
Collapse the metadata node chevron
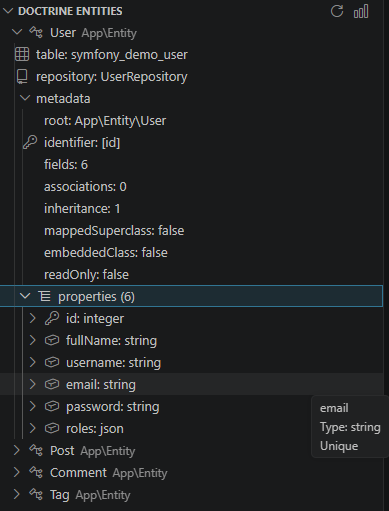25,98
